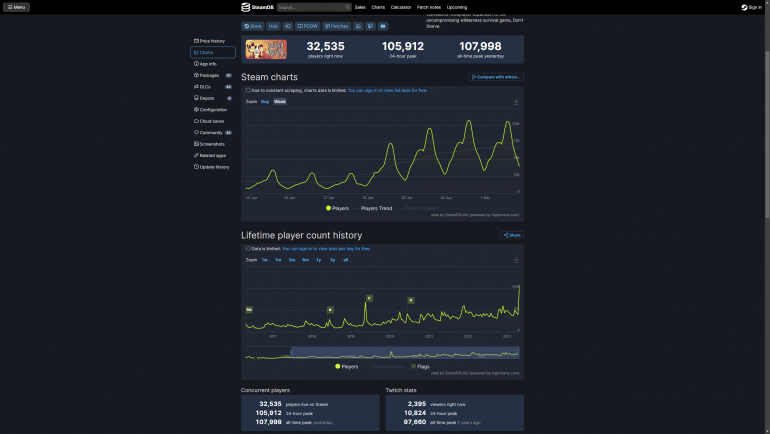
Task: Click the lifetime chart download icon
Action: pos(516,260)
